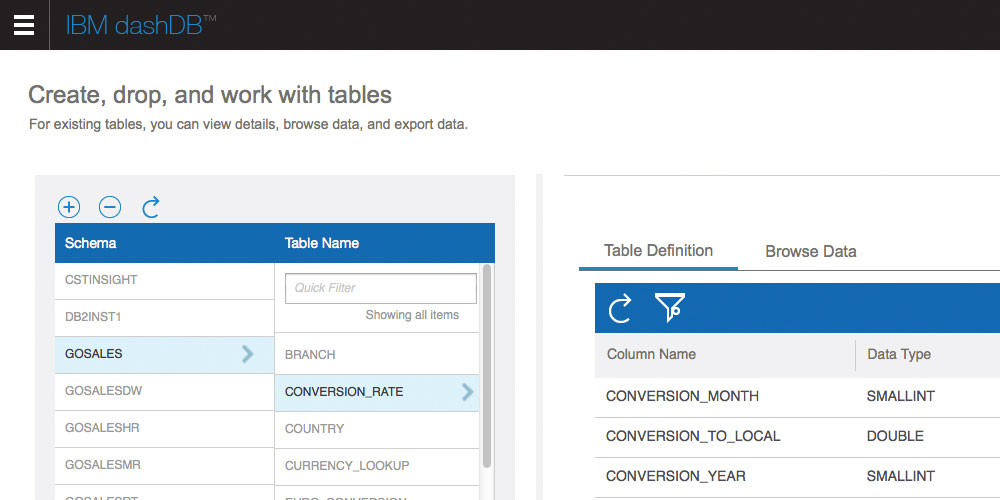The width and height of the screenshot is (1000, 500).
Task: Click the 'Showing all items' label
Action: point(412,315)
